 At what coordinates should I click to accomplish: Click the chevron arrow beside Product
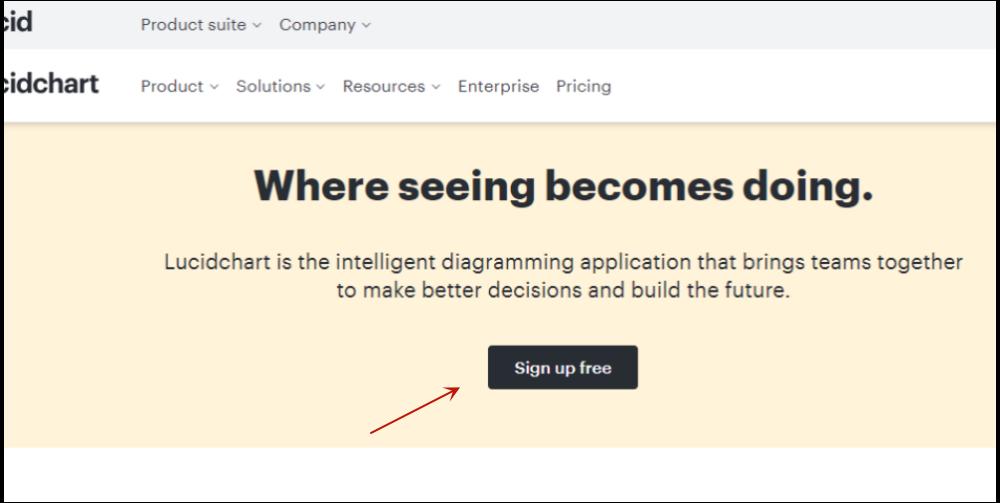pyautogui.click(x=214, y=87)
